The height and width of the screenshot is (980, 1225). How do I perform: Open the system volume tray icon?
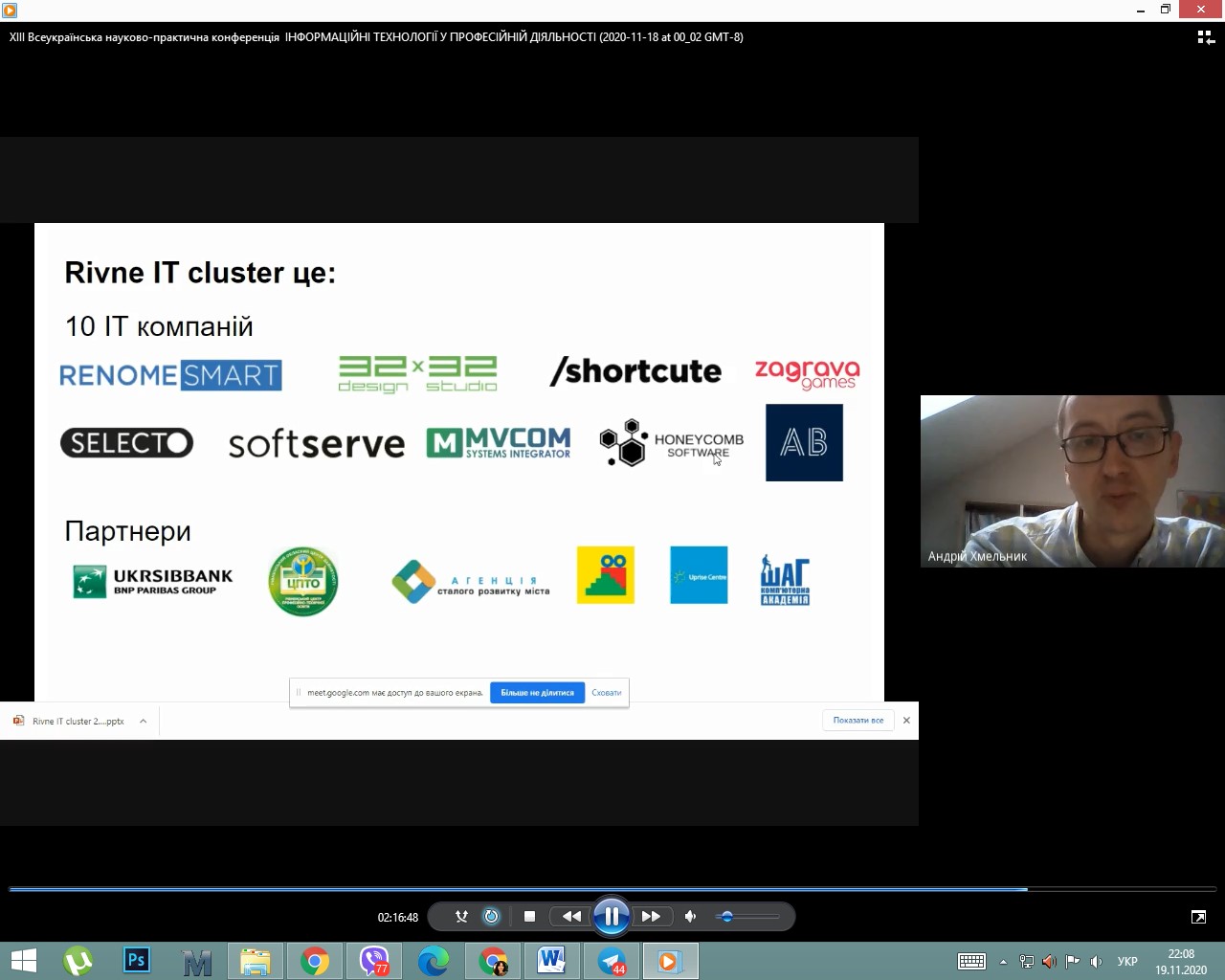click(1097, 962)
